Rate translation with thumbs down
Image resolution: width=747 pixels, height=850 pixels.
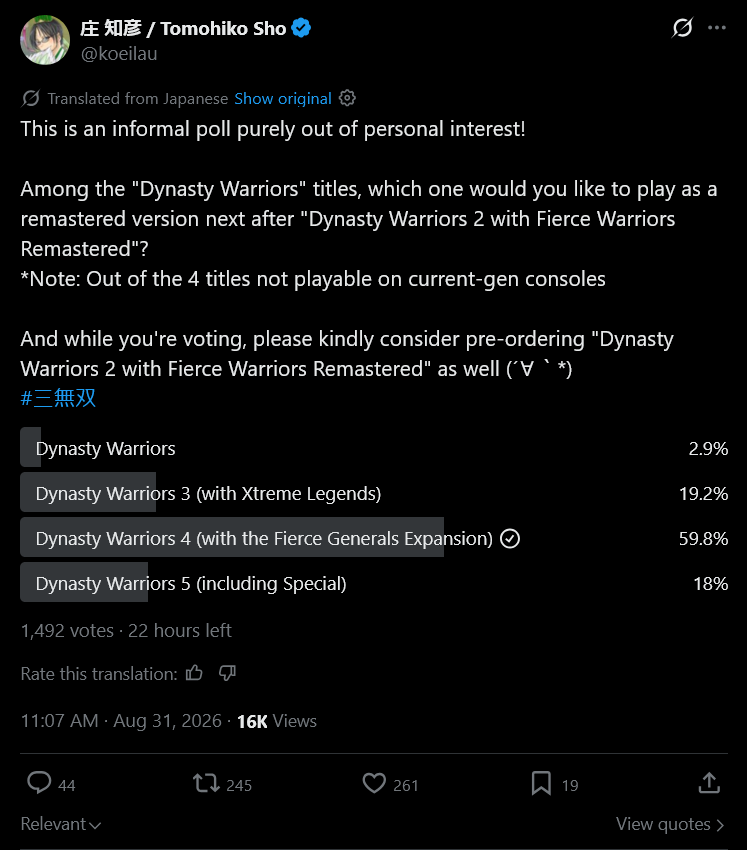(x=227, y=673)
